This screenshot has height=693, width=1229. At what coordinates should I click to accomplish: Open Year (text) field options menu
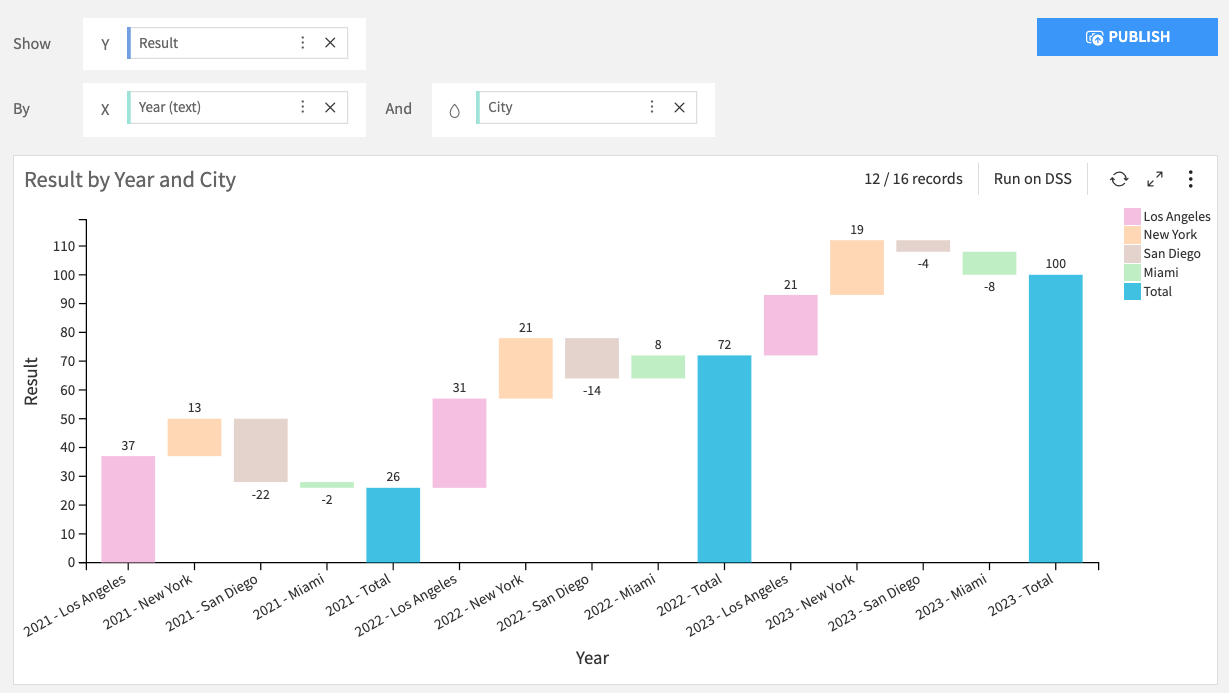303,108
